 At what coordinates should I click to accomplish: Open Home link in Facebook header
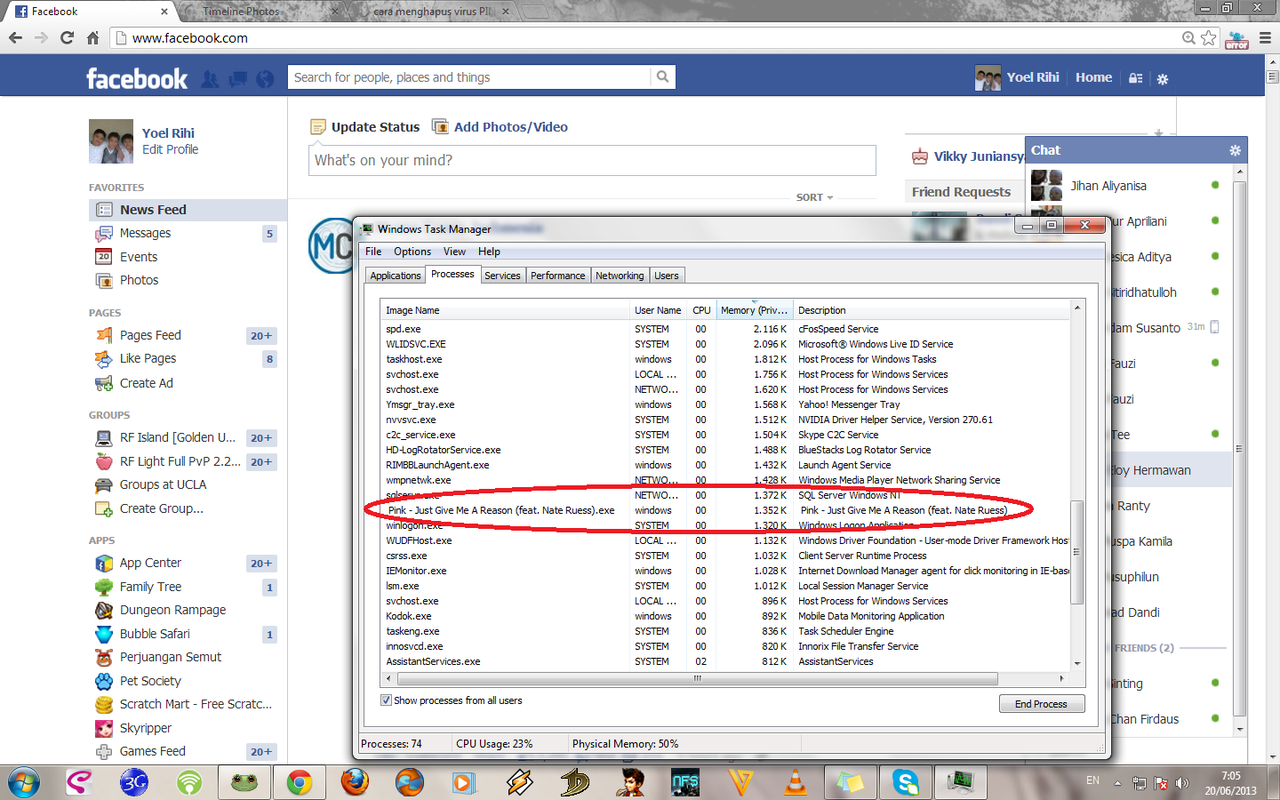[1093, 77]
